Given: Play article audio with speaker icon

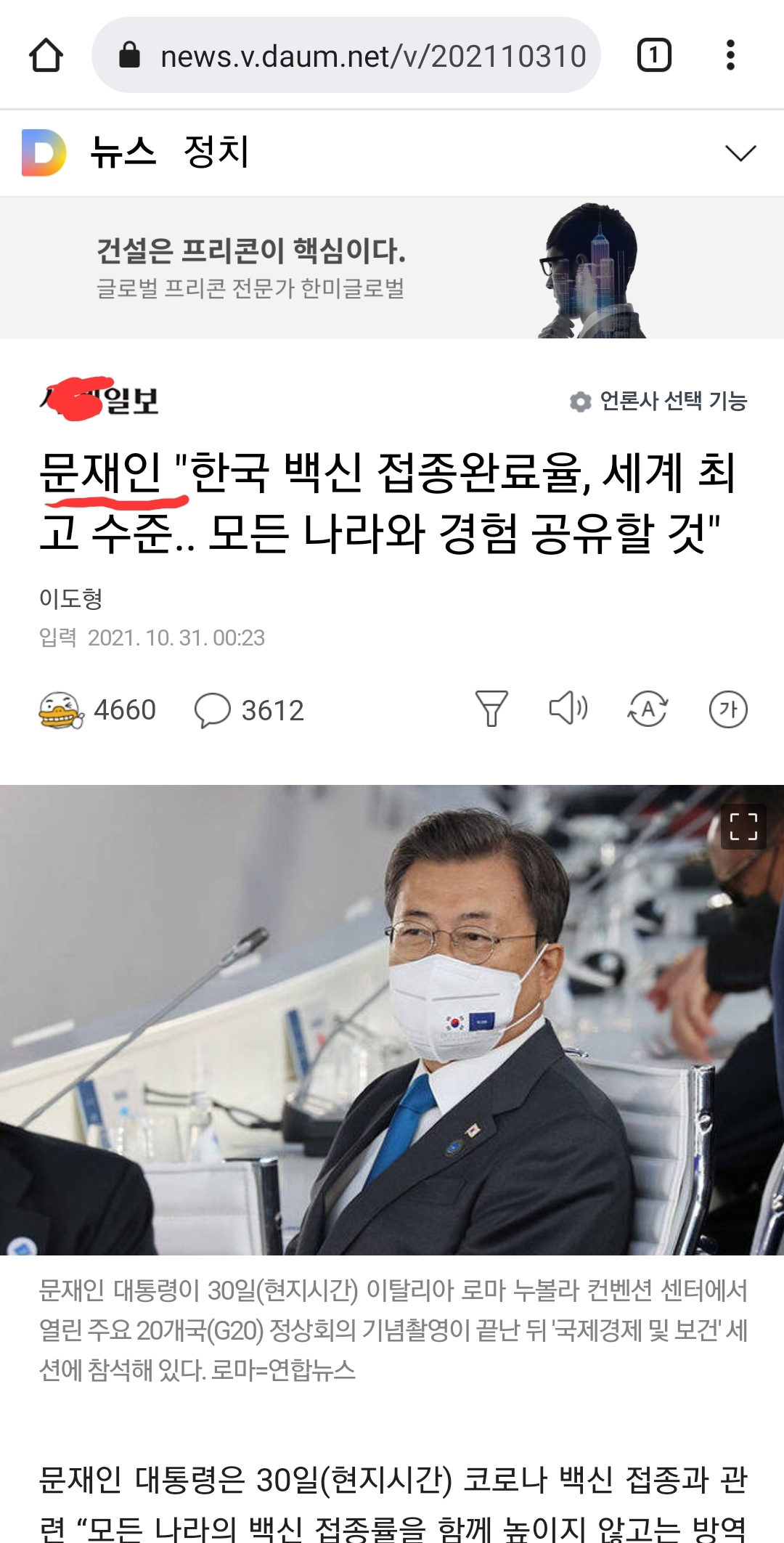Looking at the screenshot, I should pyautogui.click(x=568, y=708).
